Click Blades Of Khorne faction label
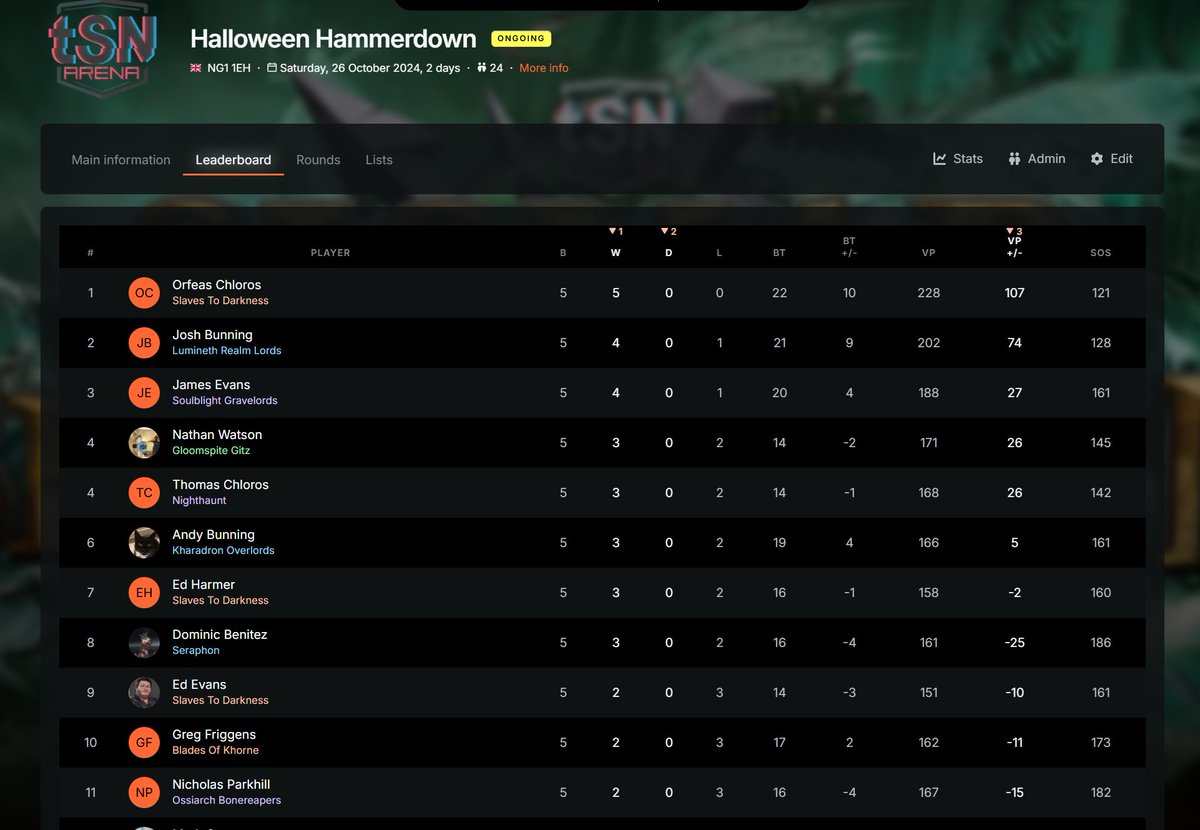The height and width of the screenshot is (830, 1200). pos(215,751)
